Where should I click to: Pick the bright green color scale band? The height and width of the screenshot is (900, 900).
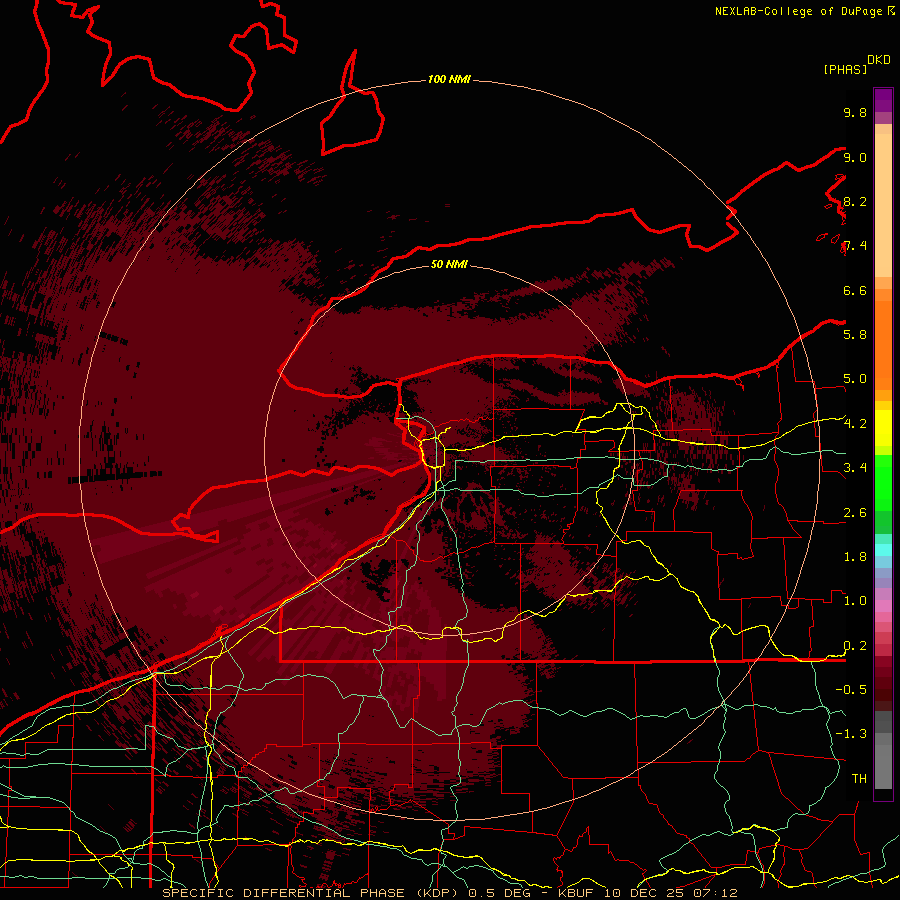tap(883, 482)
